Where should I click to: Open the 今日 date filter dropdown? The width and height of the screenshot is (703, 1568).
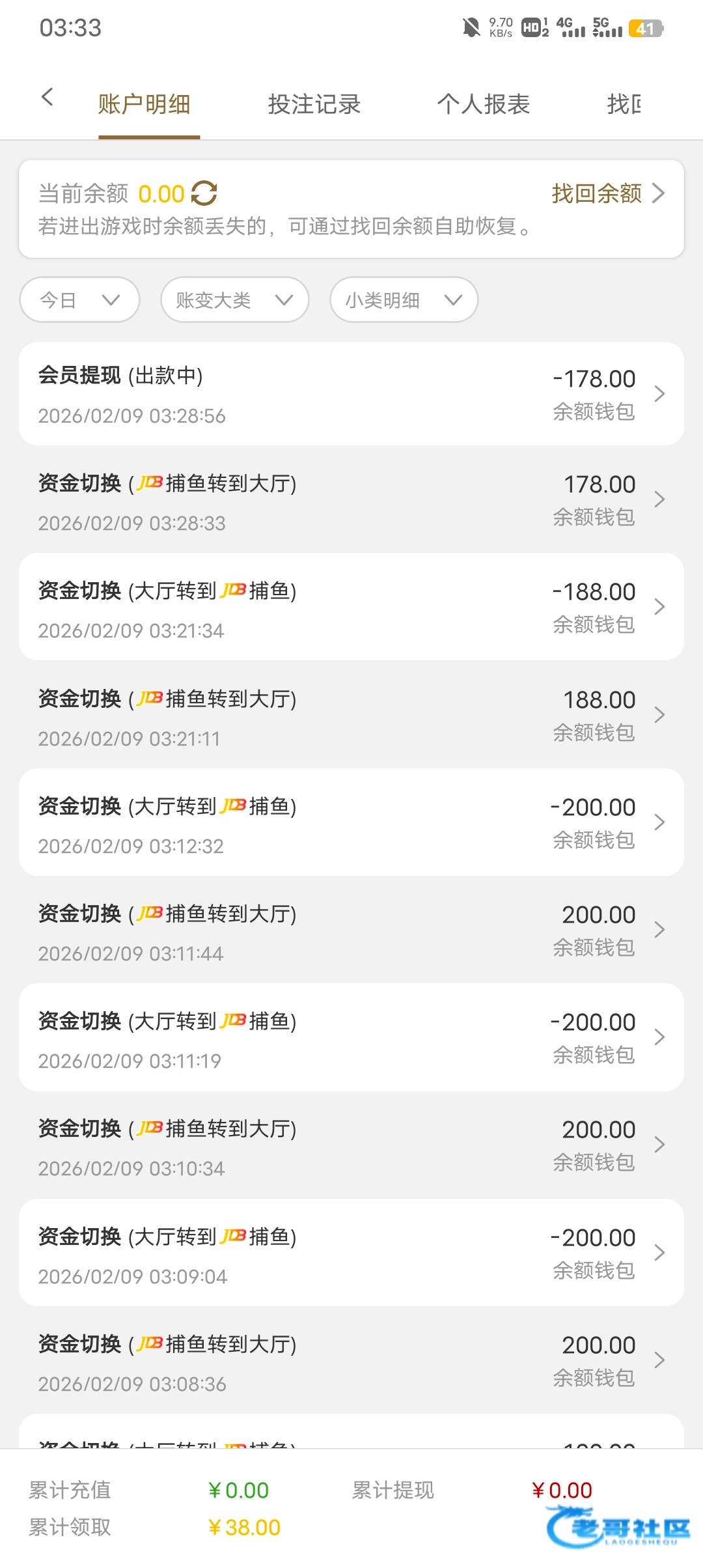79,300
